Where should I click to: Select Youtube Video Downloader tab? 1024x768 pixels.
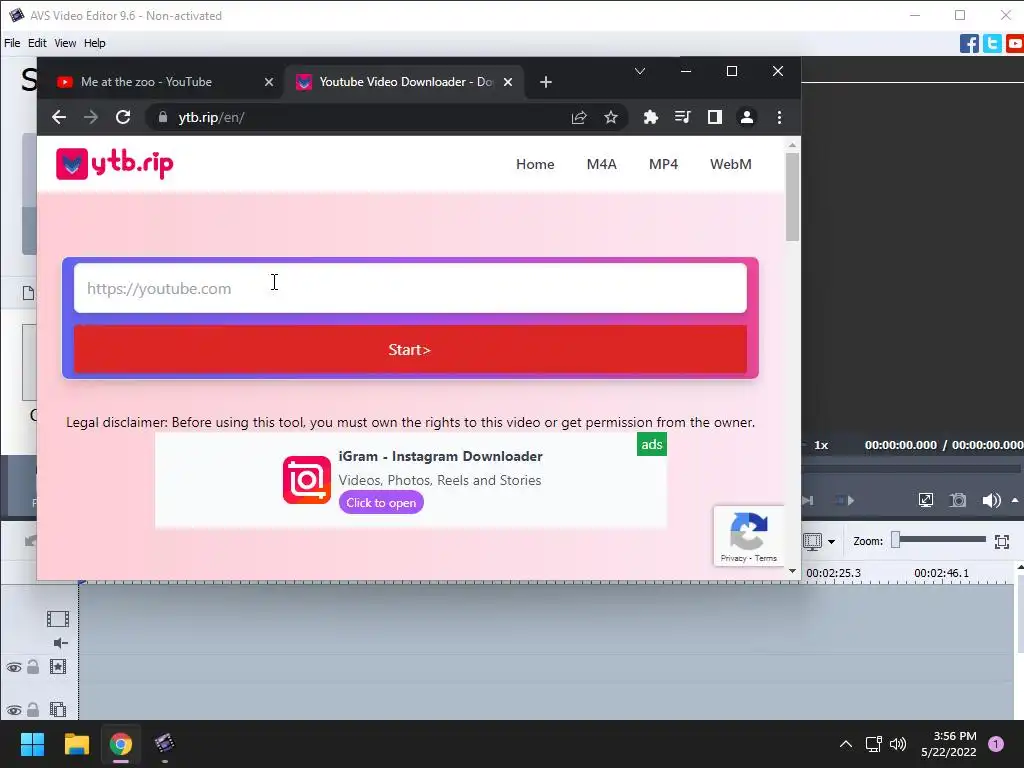(405, 82)
